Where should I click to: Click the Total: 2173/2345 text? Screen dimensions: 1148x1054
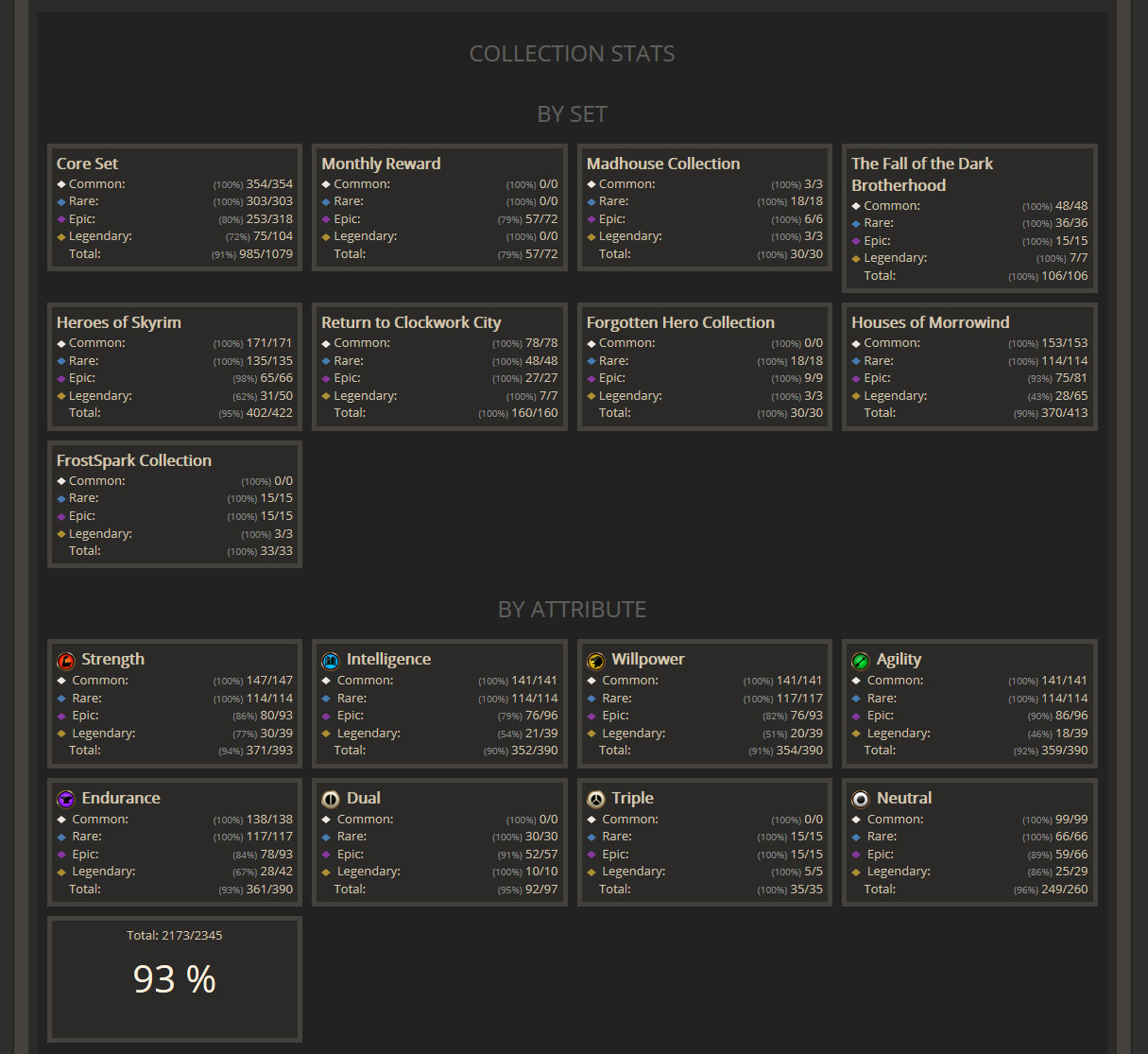point(175,935)
